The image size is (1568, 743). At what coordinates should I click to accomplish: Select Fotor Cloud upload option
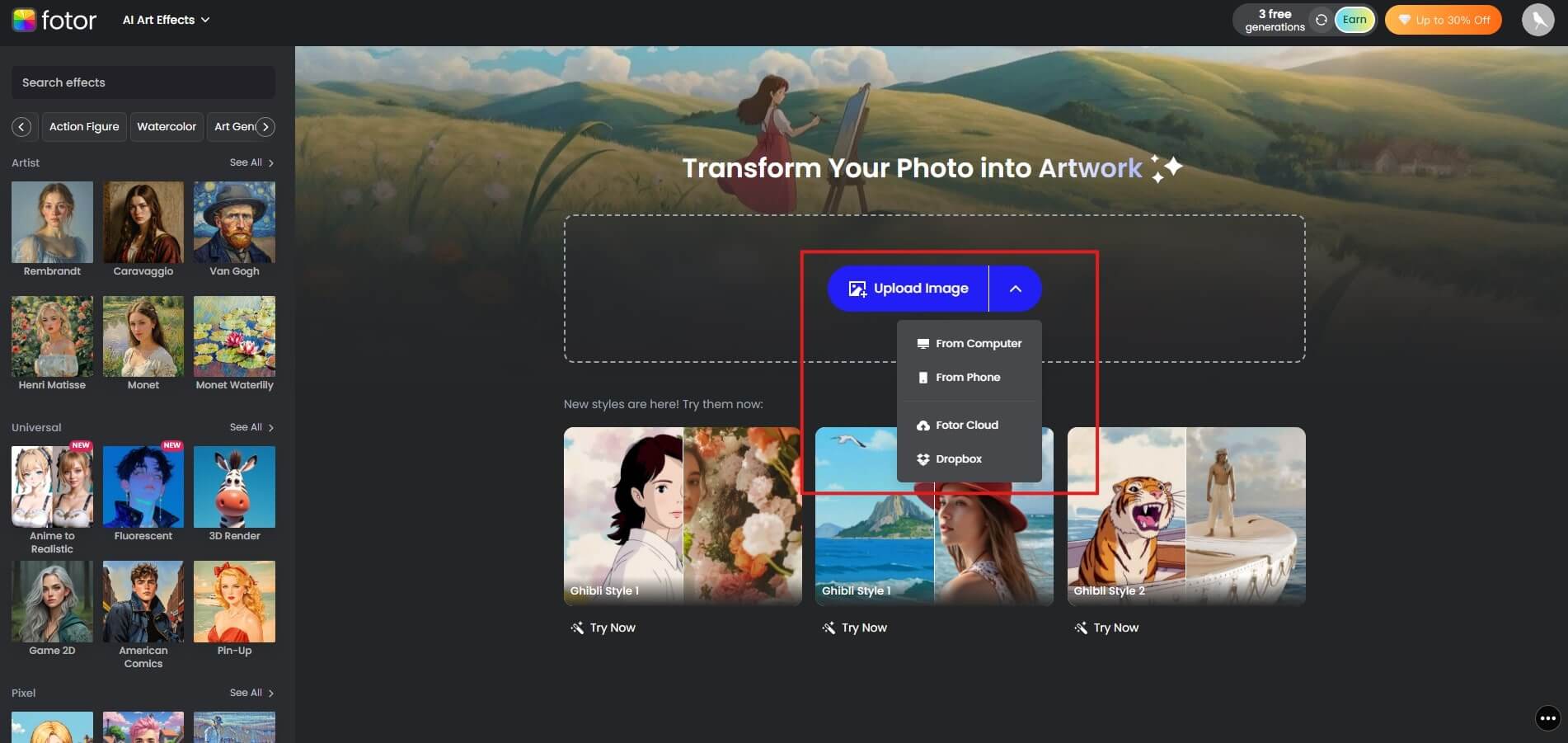[x=969, y=425]
